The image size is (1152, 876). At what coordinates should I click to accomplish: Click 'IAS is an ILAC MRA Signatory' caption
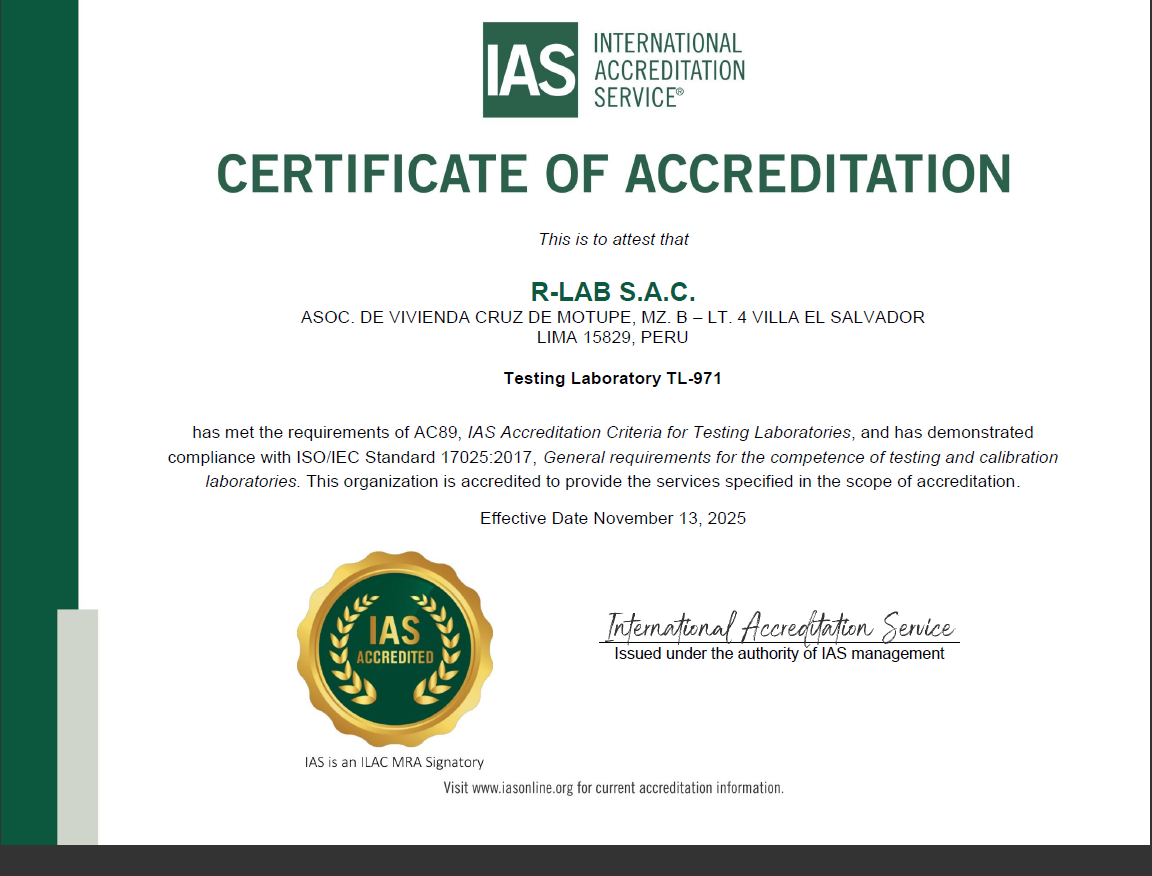click(x=395, y=762)
